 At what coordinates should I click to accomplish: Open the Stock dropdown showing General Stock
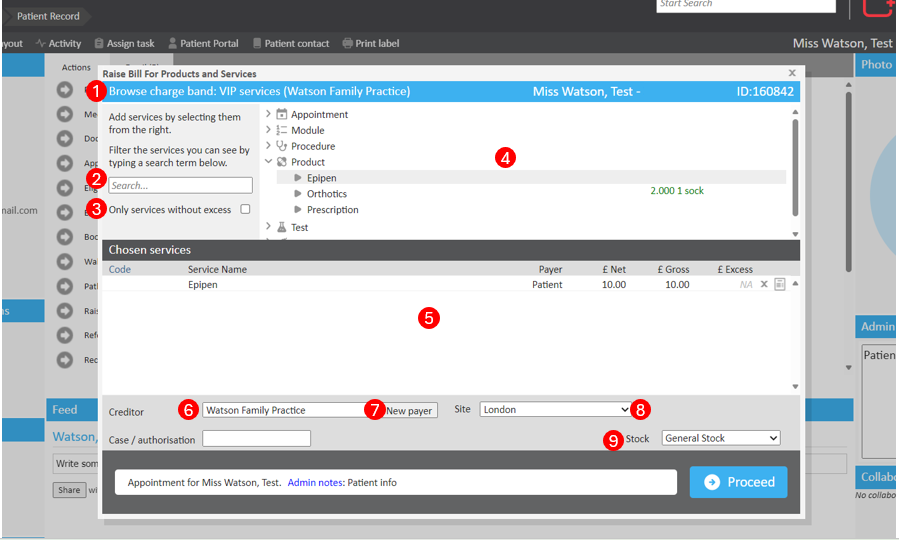click(x=720, y=438)
